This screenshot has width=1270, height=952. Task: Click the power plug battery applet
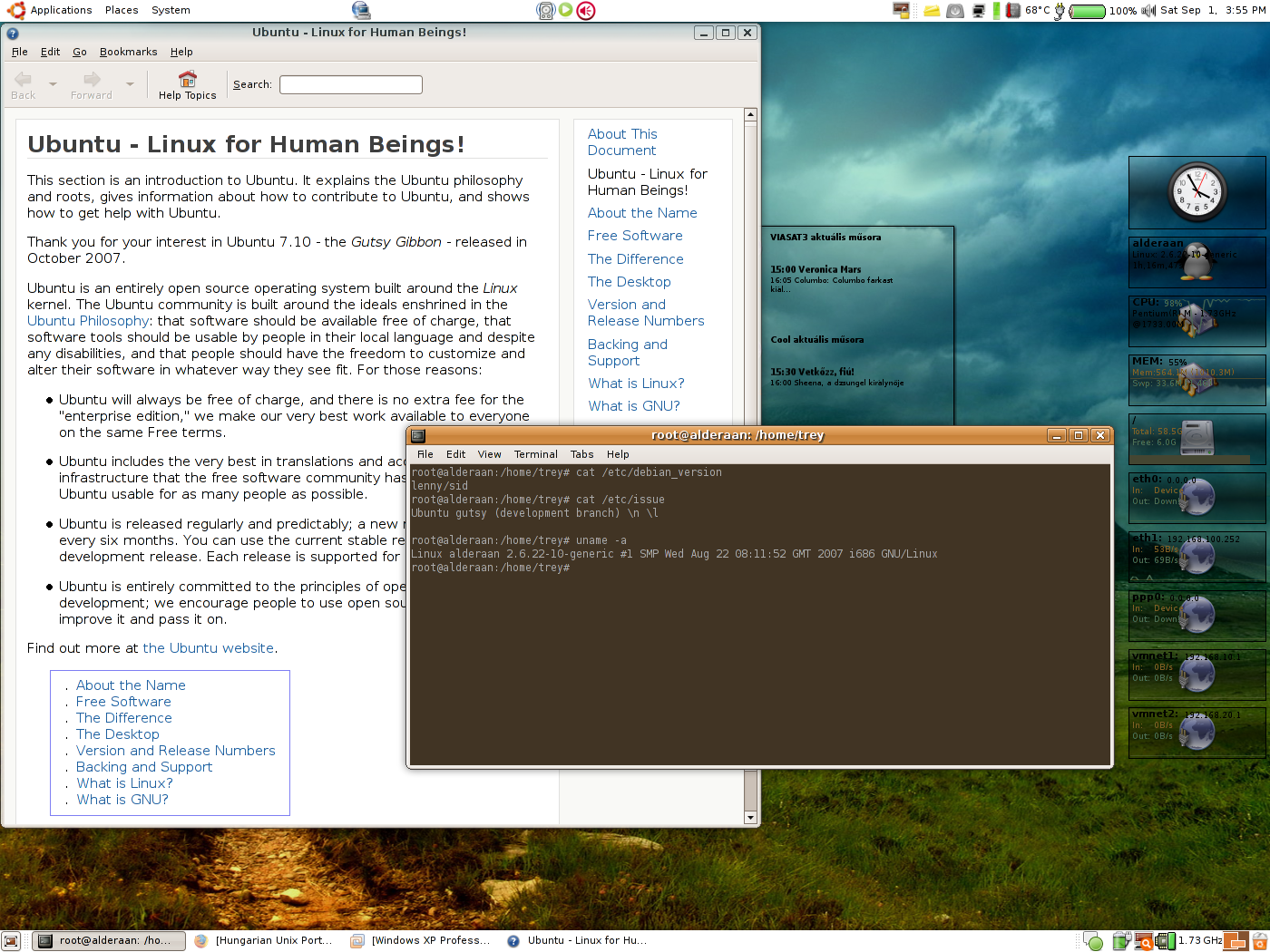pos(1059,11)
